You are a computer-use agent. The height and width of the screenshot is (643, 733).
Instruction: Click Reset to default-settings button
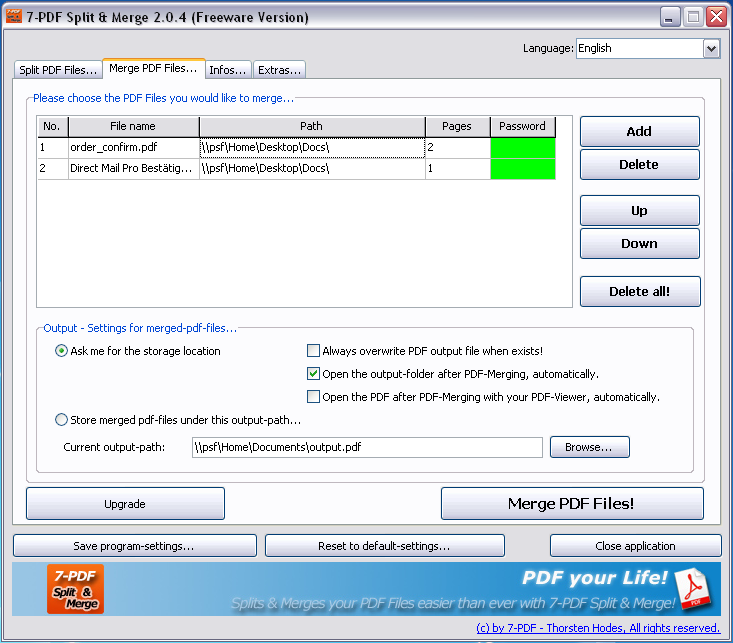pos(385,546)
